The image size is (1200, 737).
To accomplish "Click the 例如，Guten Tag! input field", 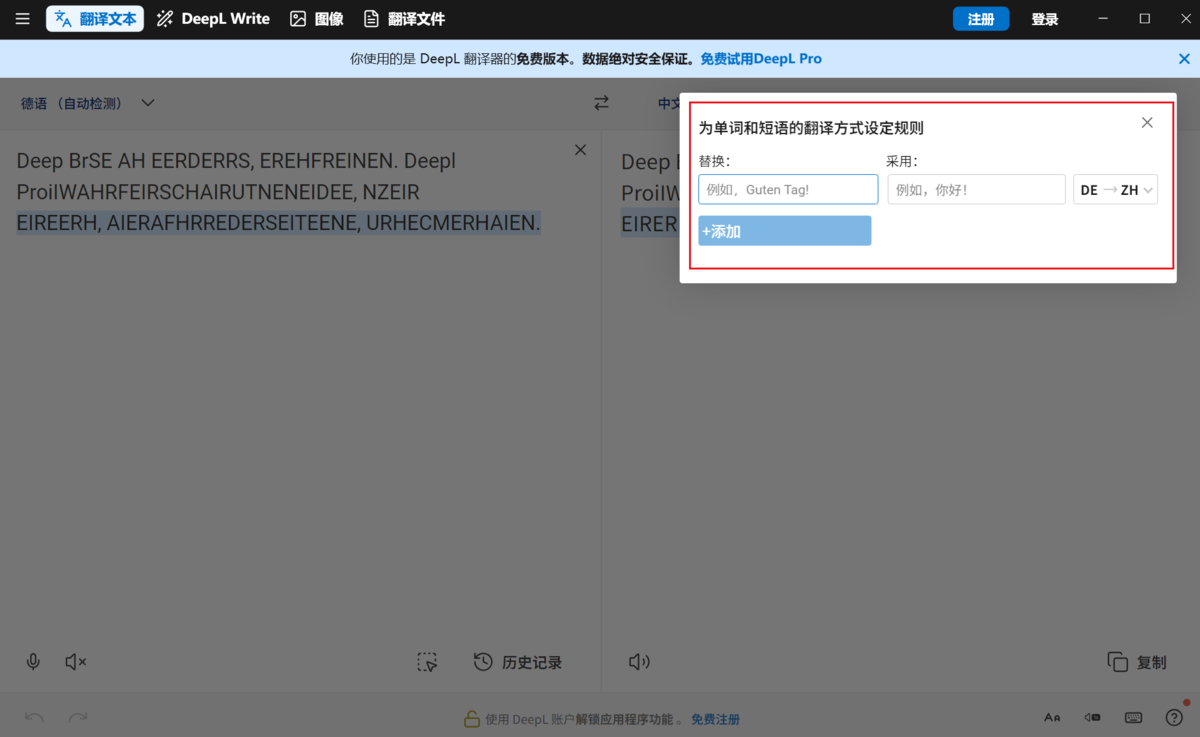I will (787, 189).
